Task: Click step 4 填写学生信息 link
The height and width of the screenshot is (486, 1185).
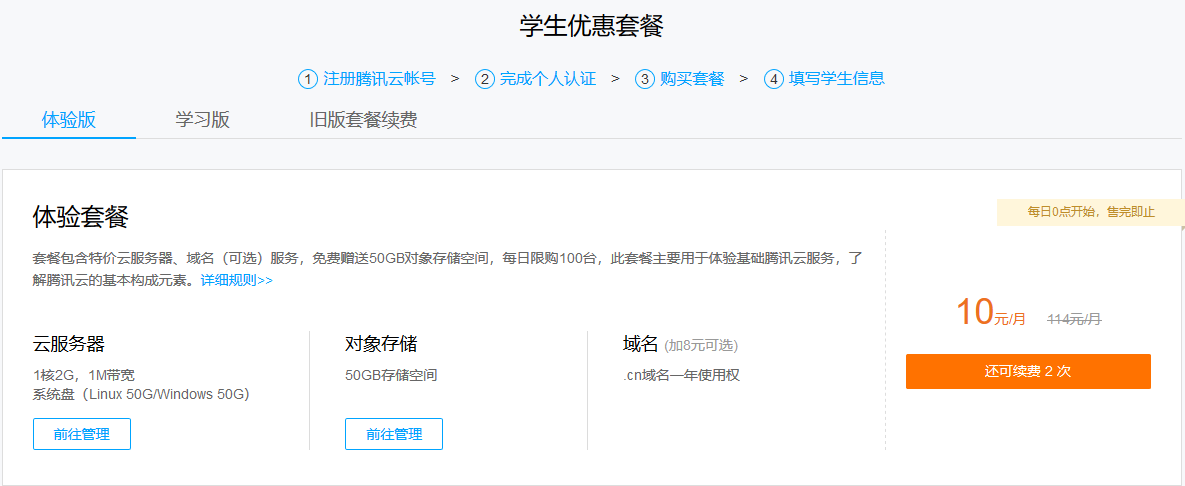Action: [825, 79]
